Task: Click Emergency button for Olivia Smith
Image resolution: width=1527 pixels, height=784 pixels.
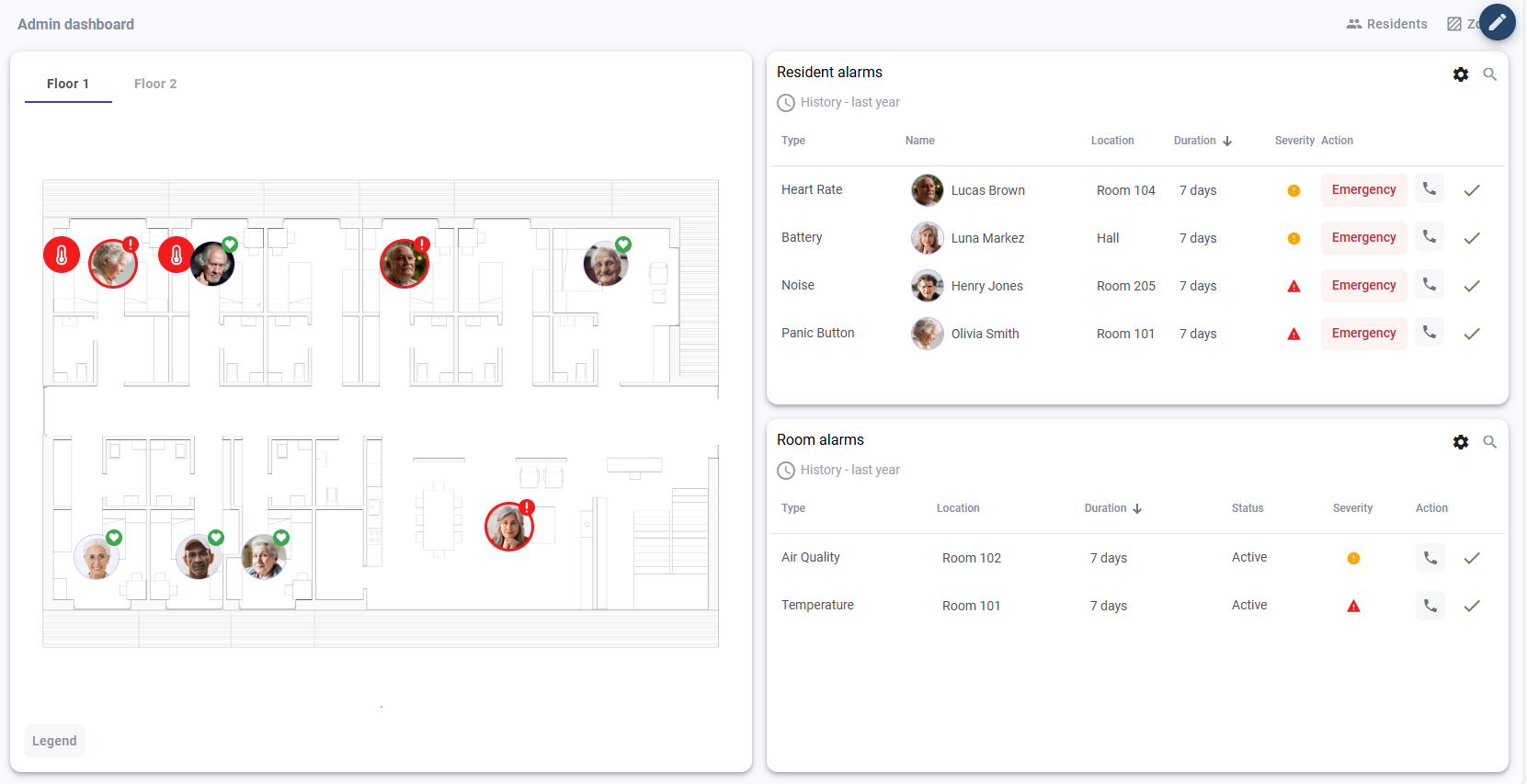Action: click(1363, 333)
